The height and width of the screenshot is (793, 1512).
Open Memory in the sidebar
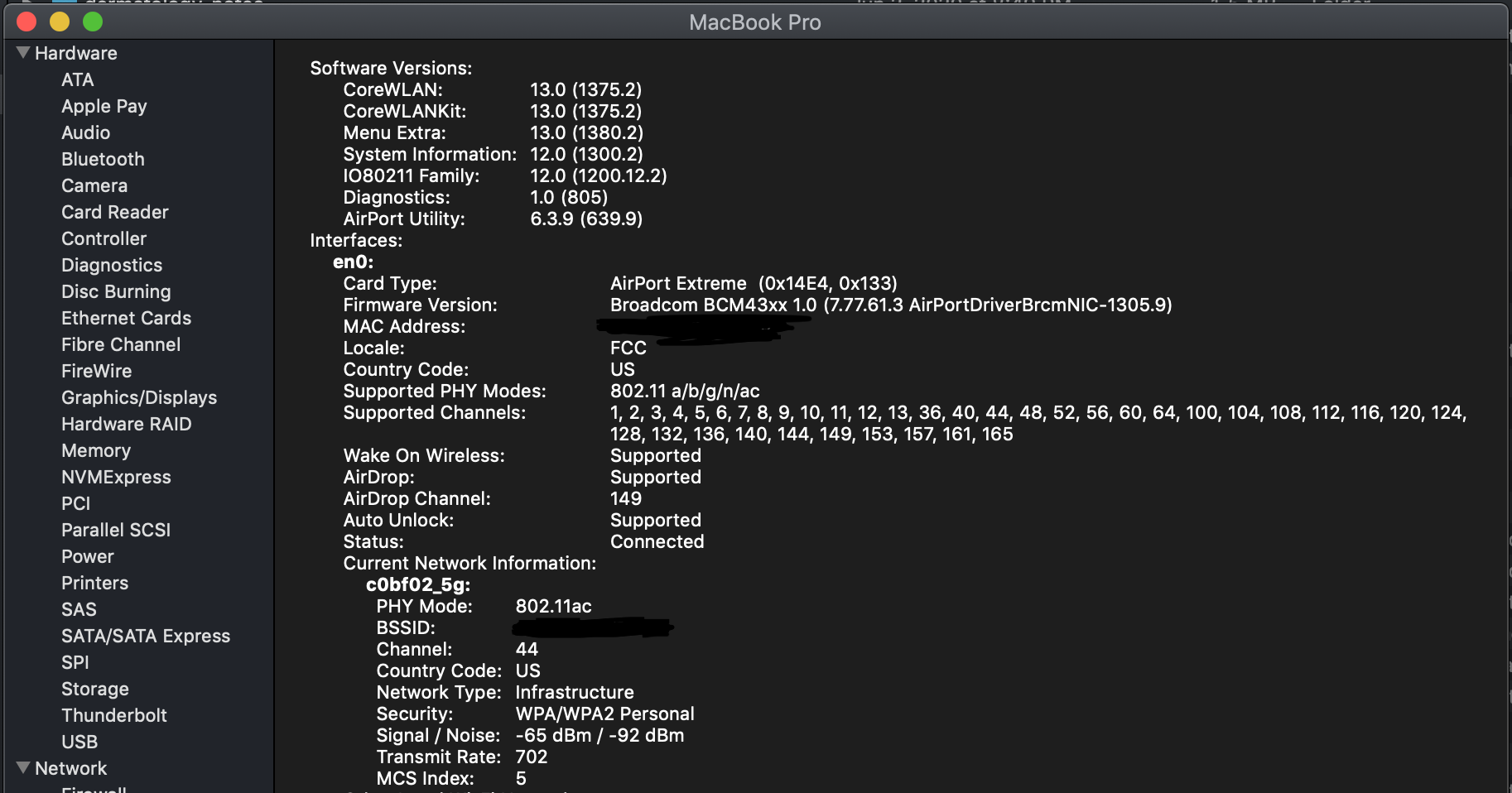pos(96,450)
